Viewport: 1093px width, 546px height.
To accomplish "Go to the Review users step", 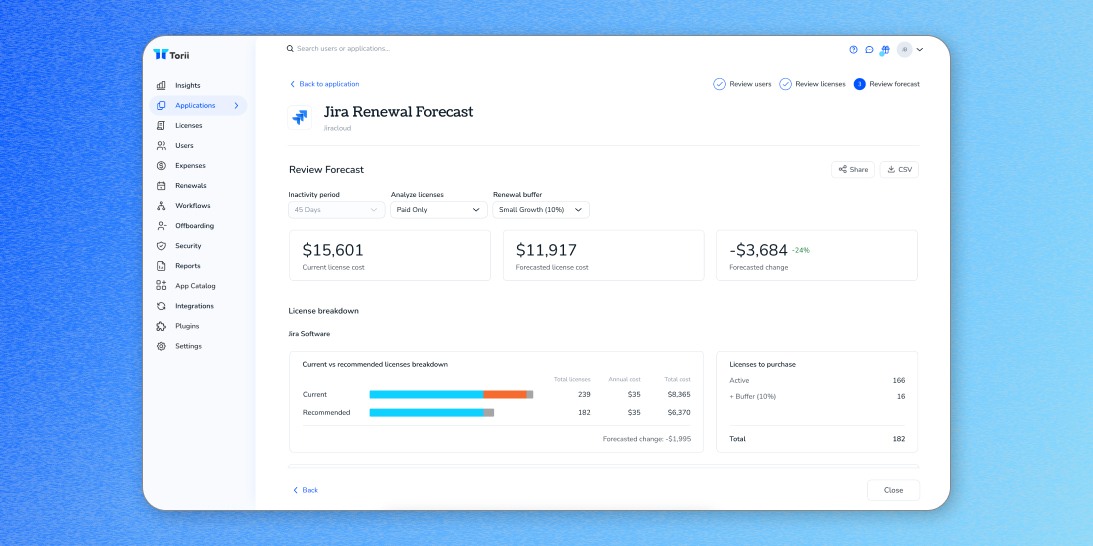I will point(742,84).
